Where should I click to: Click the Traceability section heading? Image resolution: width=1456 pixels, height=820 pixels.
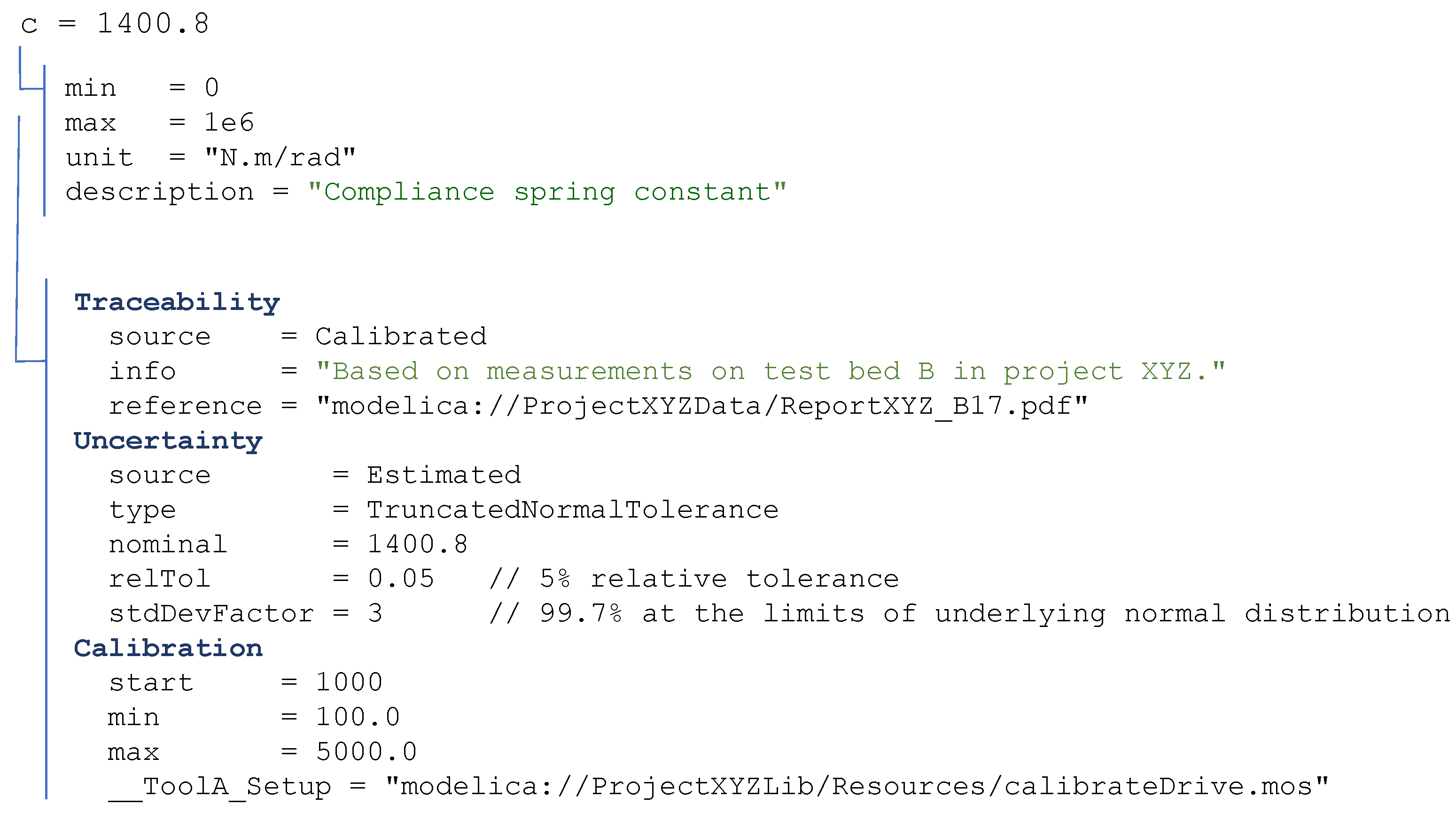pyautogui.click(x=177, y=302)
